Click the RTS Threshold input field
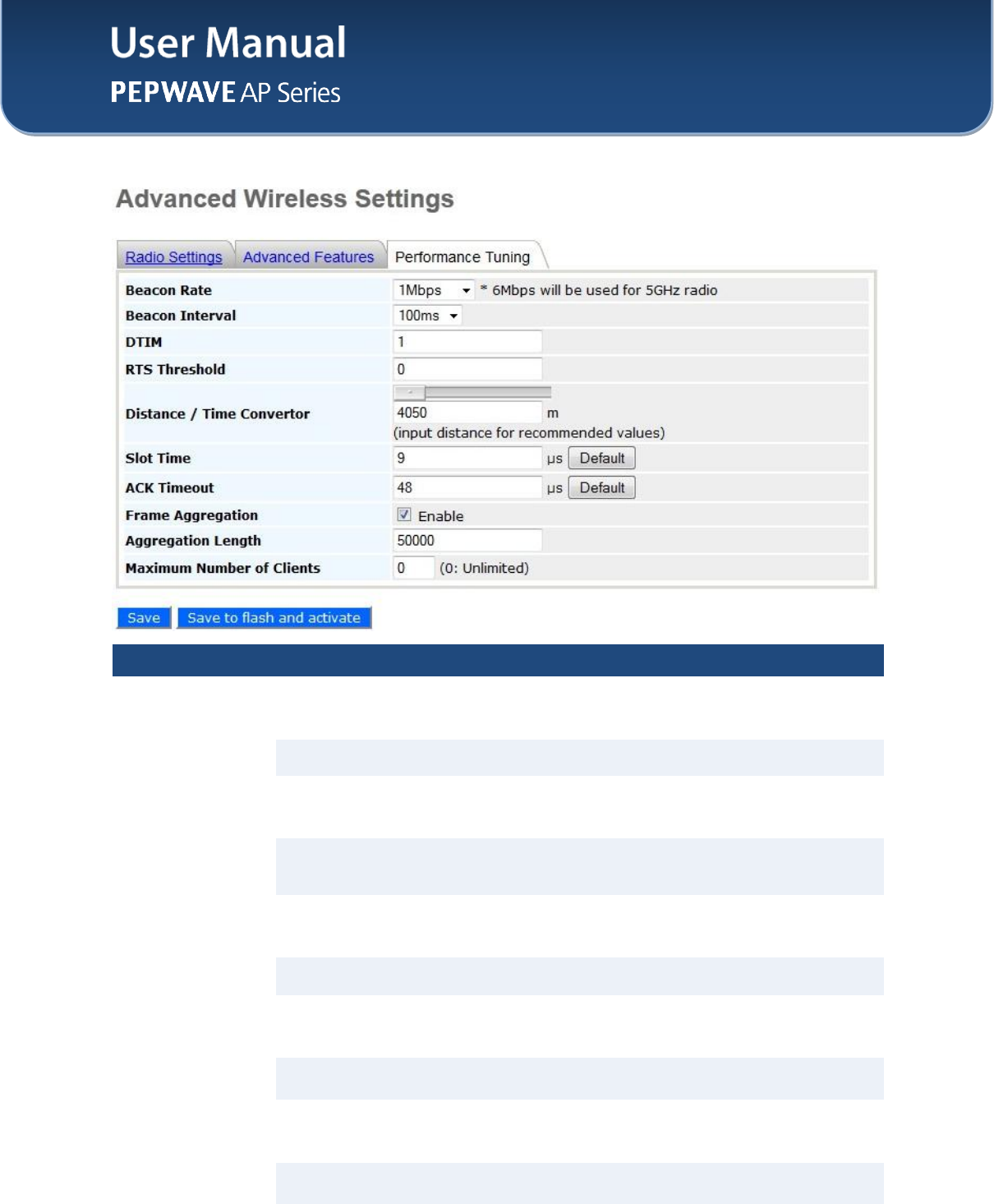Image resolution: width=994 pixels, height=1204 pixels. (467, 369)
